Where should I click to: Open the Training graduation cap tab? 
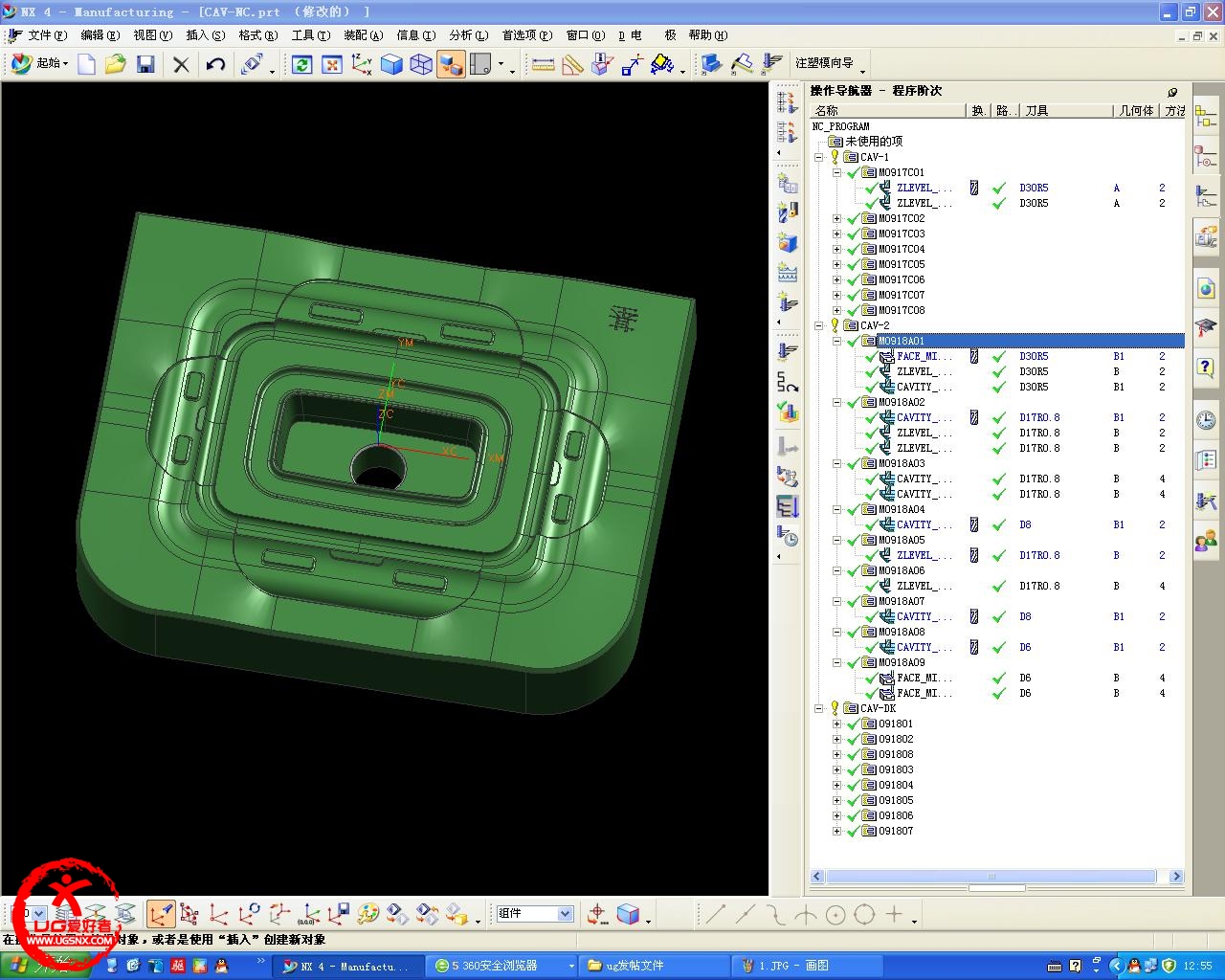1206,327
